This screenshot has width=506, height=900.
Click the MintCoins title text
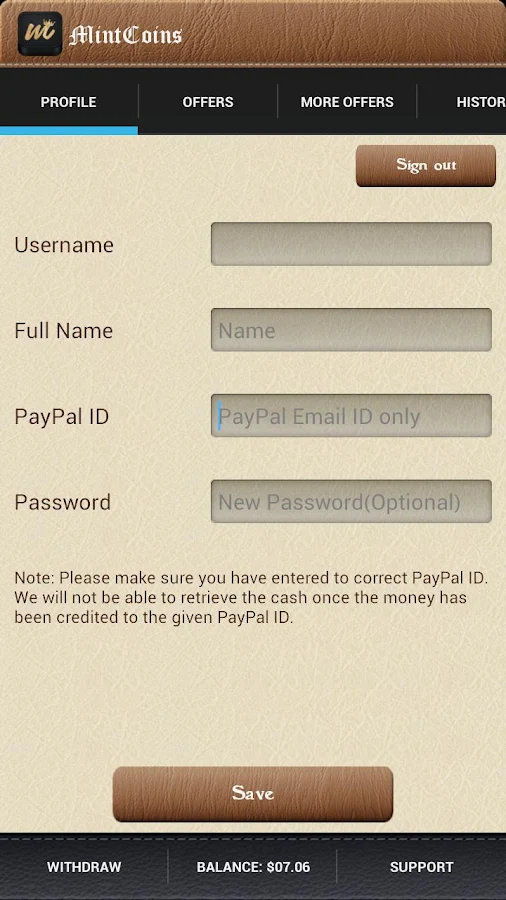pyautogui.click(x=126, y=35)
